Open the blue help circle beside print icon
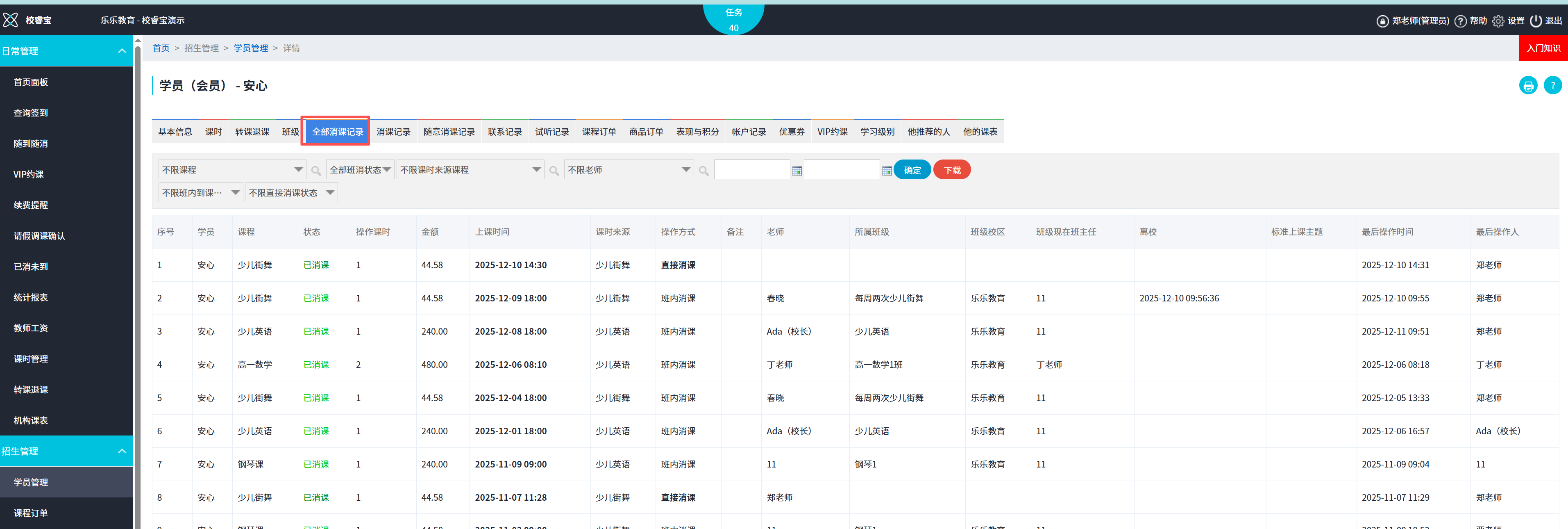The width and height of the screenshot is (1568, 529). click(1553, 85)
